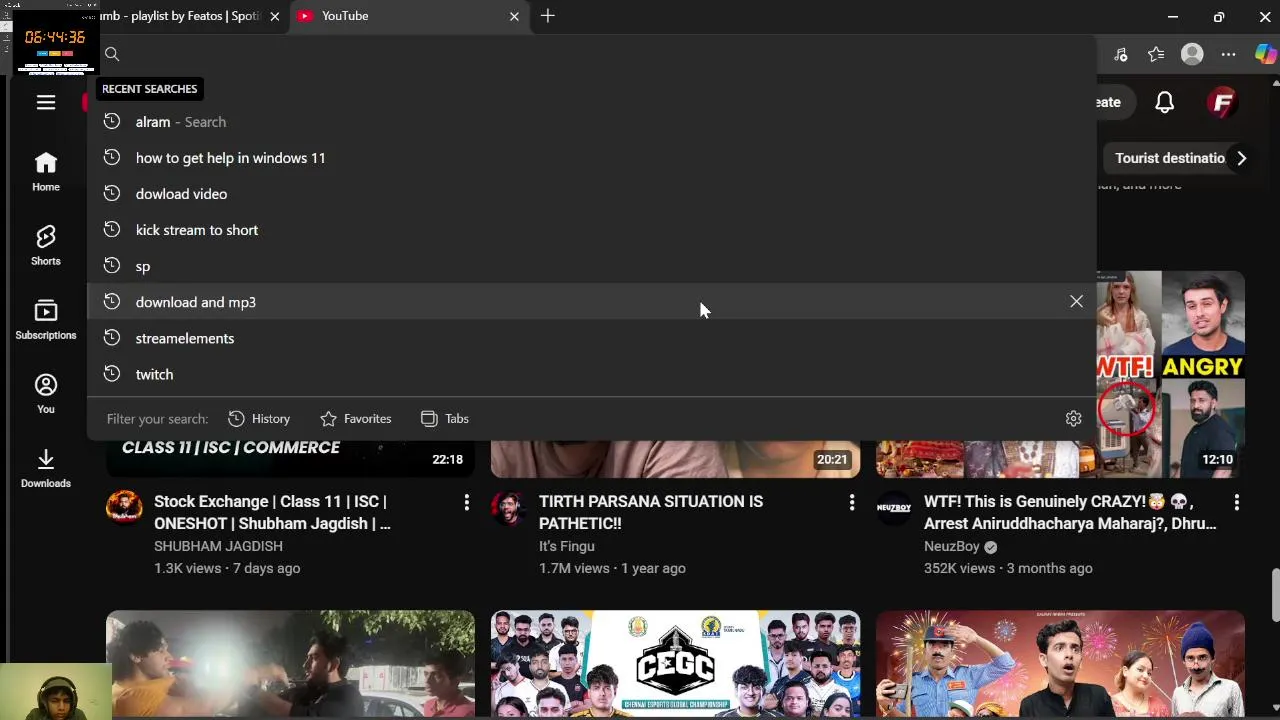Click the page vertical scrollbar thumb
Image resolution: width=1280 pixels, height=720 pixels.
(1274, 595)
